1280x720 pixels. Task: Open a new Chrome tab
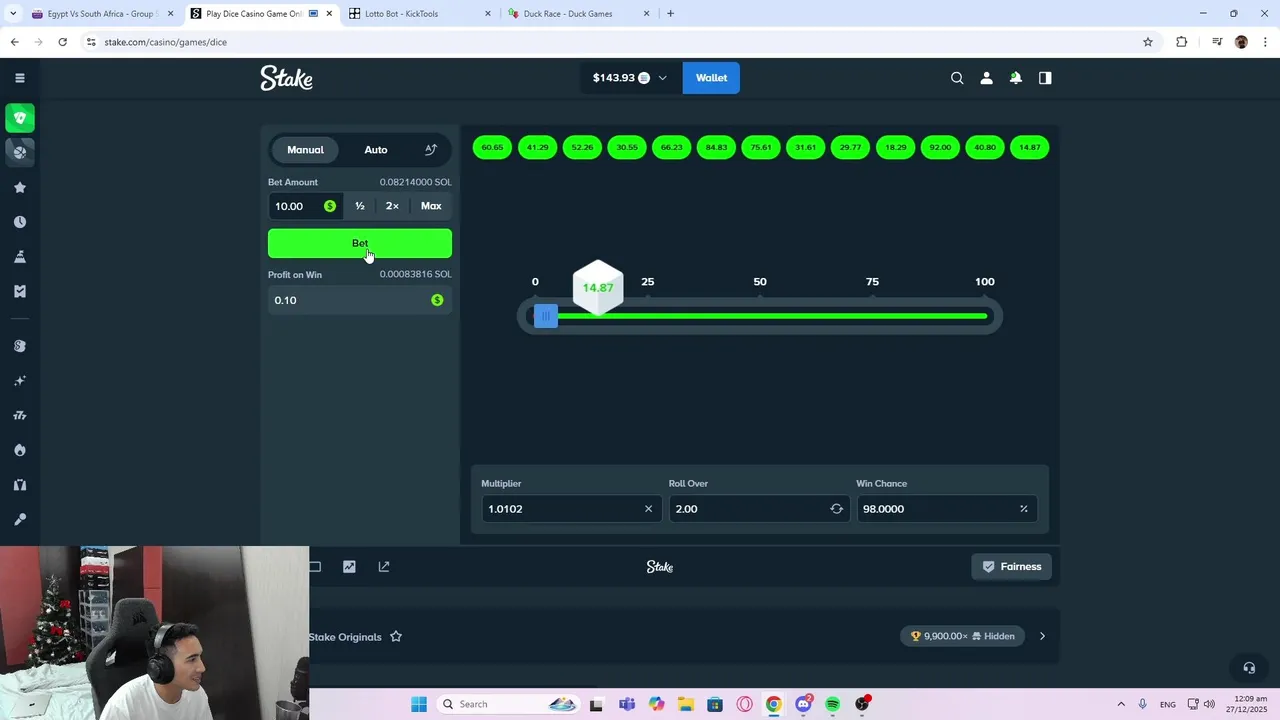(670, 14)
